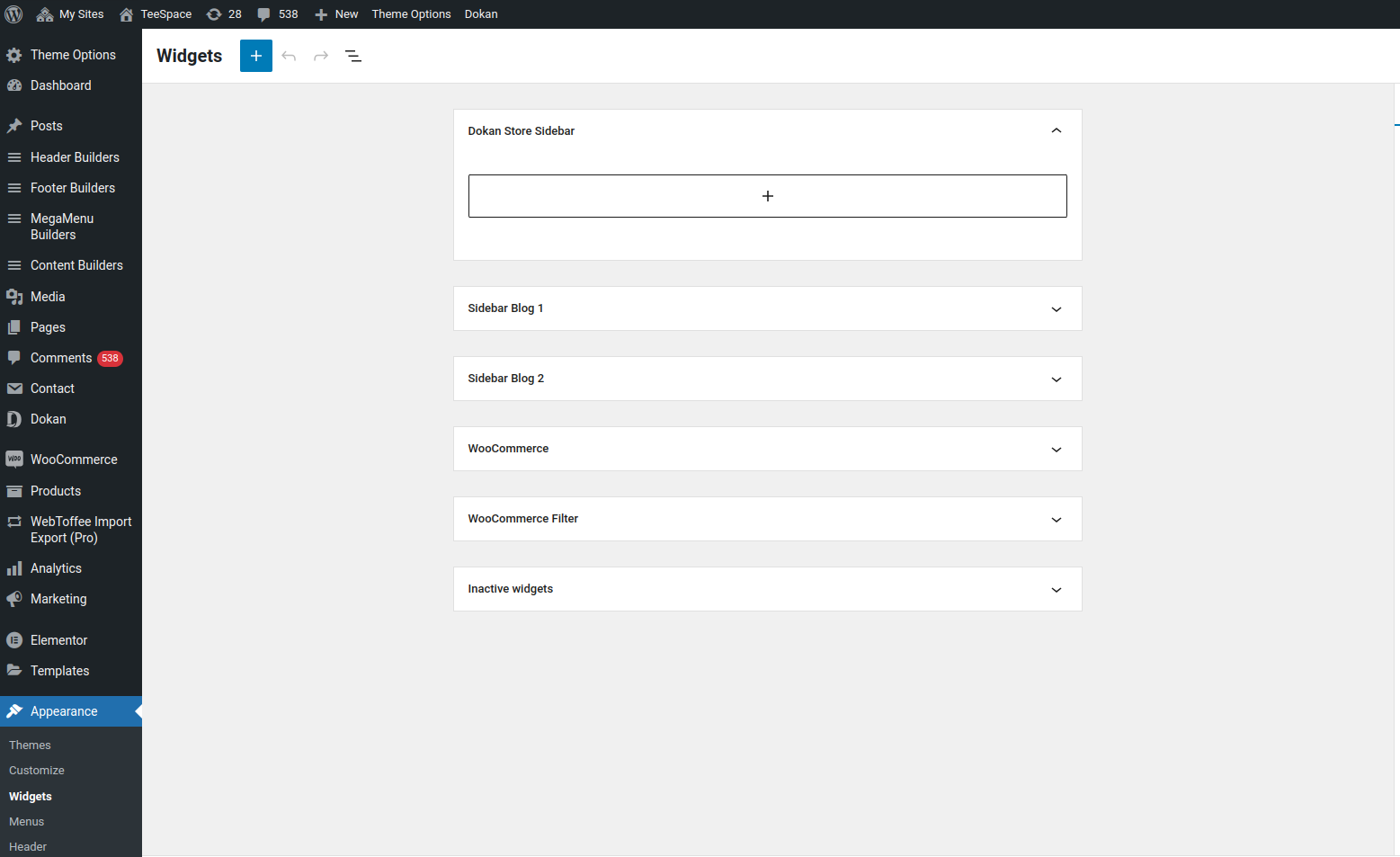Image resolution: width=1400 pixels, height=857 pixels.
Task: Go to Customize submenu
Action: (x=37, y=771)
